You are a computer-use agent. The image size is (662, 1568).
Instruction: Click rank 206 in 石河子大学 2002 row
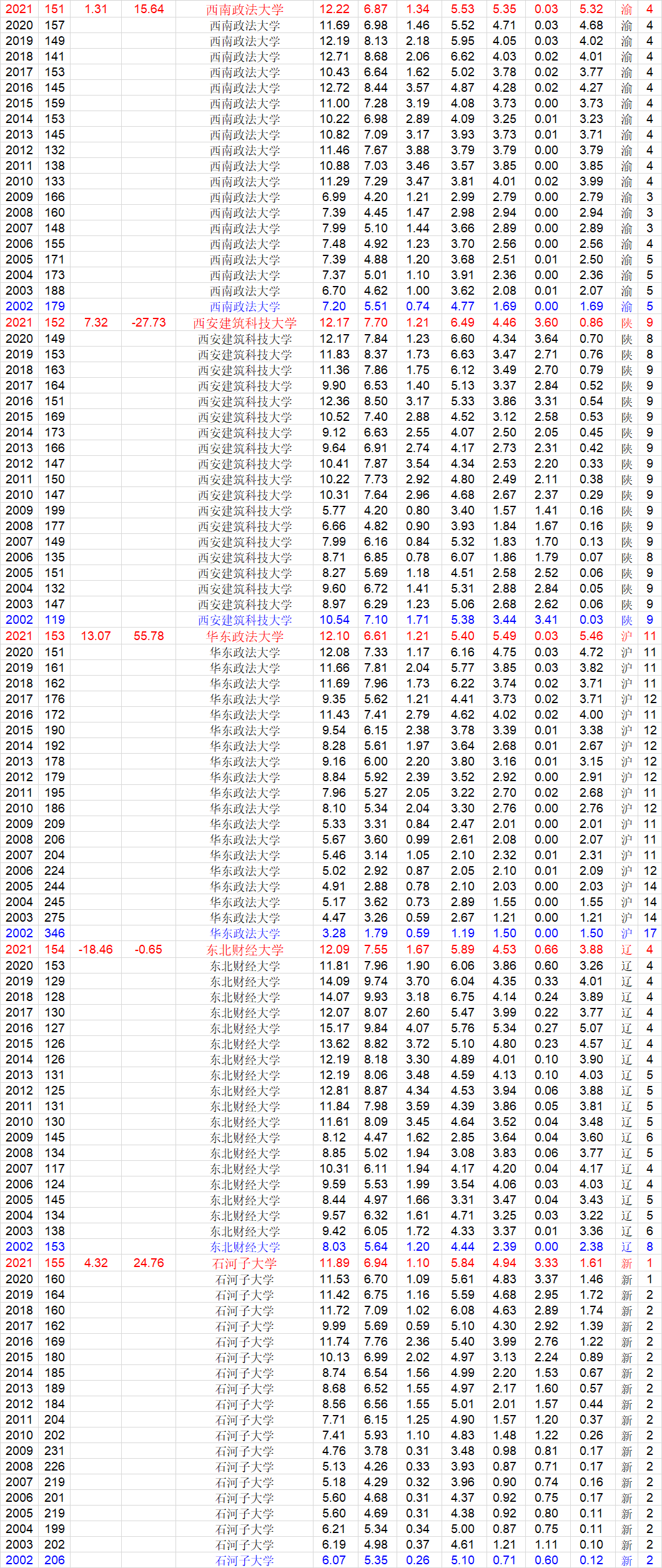[54, 1561]
